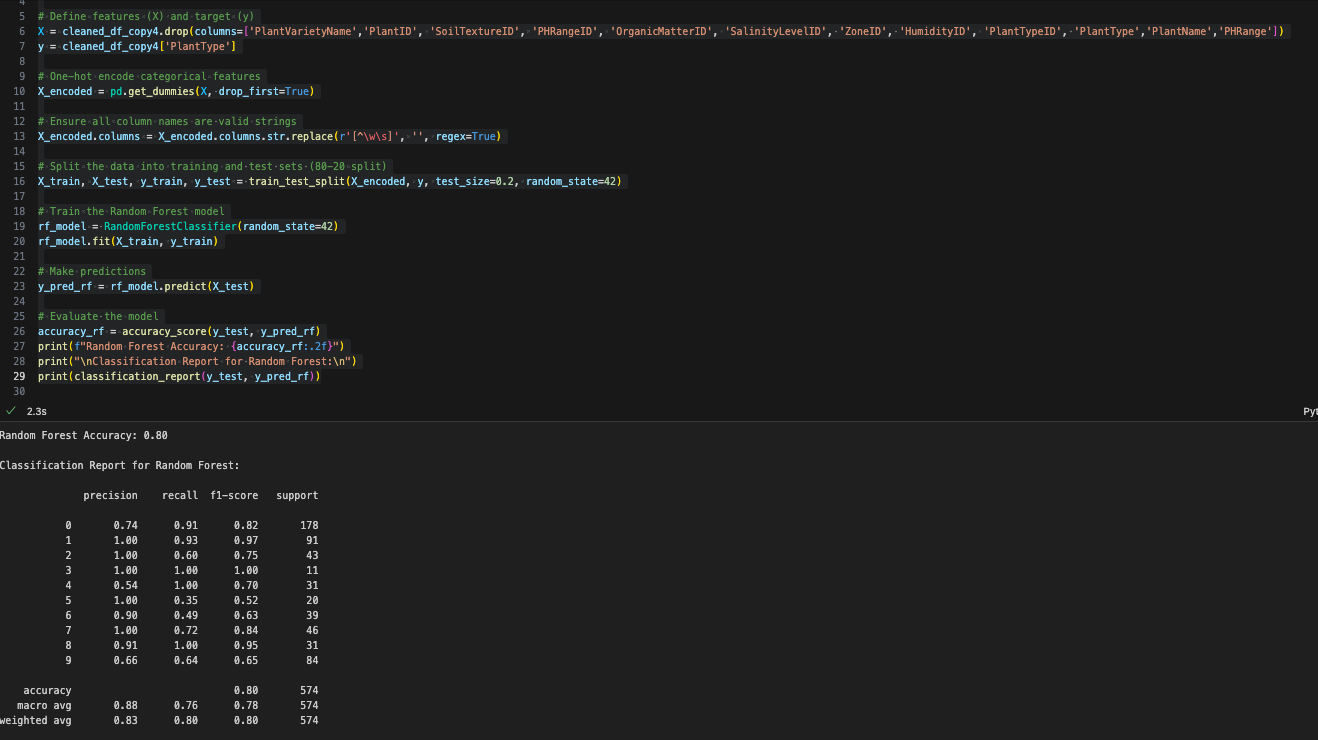Click 'rf_model.predict(X_test)' on line 23
Screen dimensions: 1318x740
182,286
